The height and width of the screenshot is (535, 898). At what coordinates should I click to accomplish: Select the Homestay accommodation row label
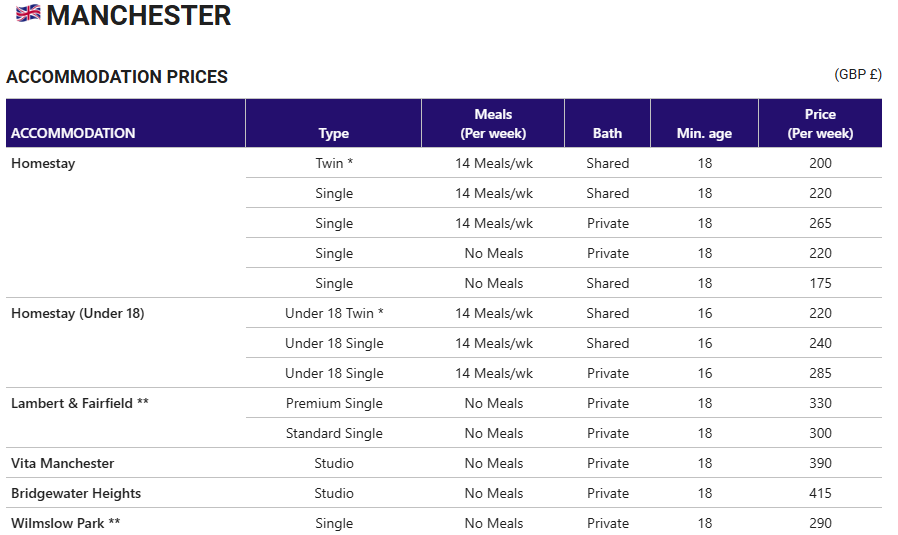pyautogui.click(x=43, y=163)
